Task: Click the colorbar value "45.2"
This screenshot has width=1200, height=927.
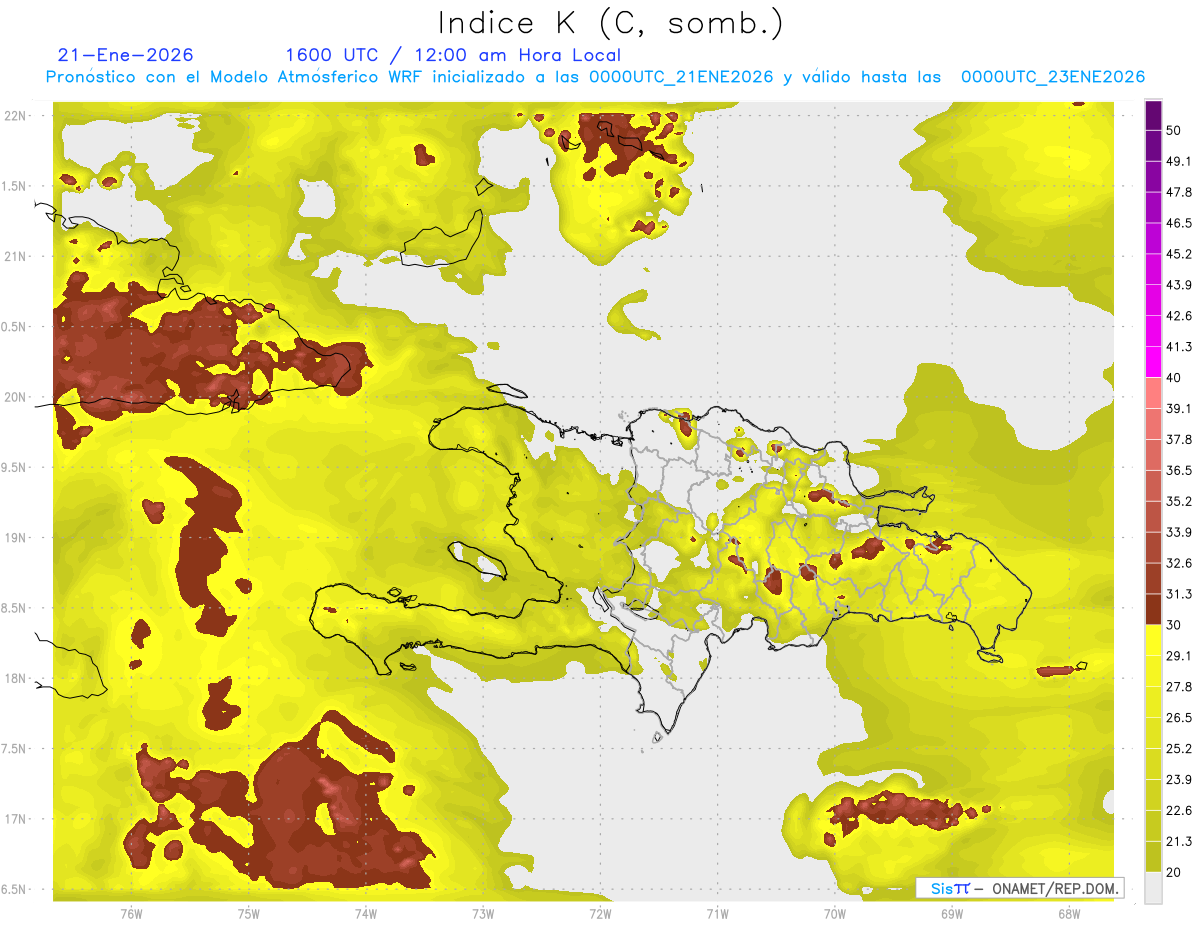Action: (1180, 254)
